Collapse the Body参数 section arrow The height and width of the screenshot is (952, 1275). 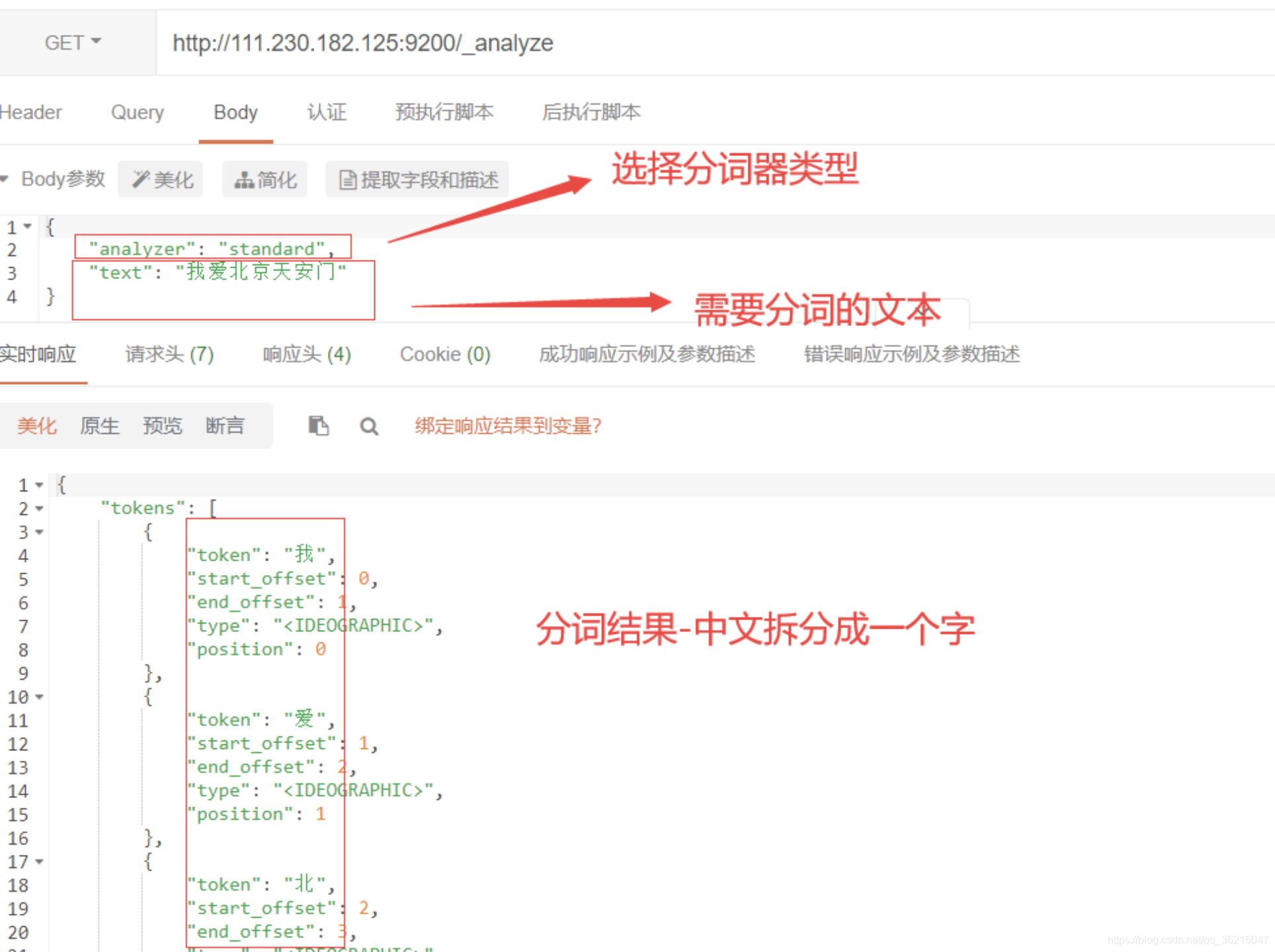5,178
